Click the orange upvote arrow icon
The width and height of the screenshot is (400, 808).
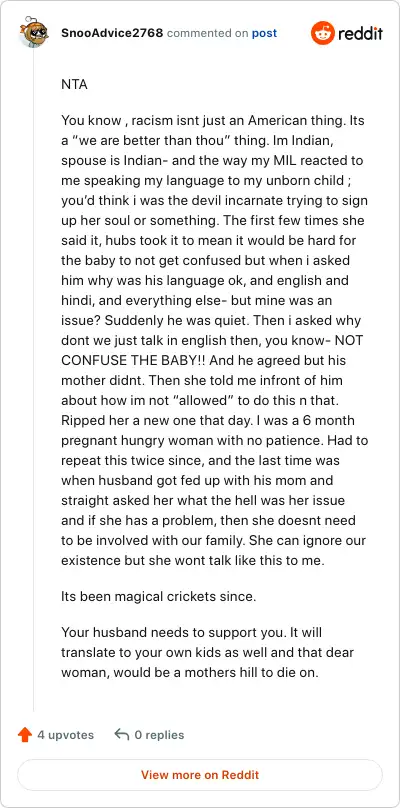[25, 734]
